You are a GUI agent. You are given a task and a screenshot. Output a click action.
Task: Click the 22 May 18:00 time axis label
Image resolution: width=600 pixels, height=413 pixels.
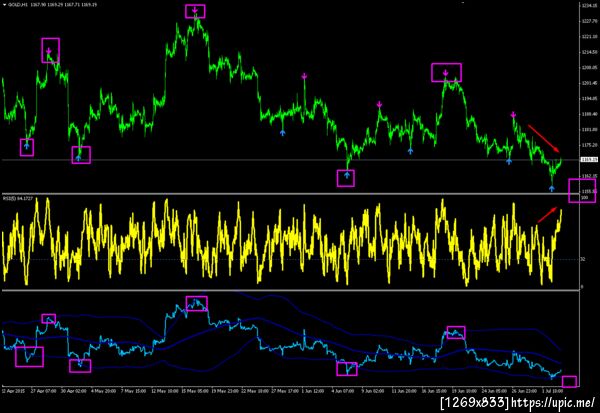coord(255,391)
